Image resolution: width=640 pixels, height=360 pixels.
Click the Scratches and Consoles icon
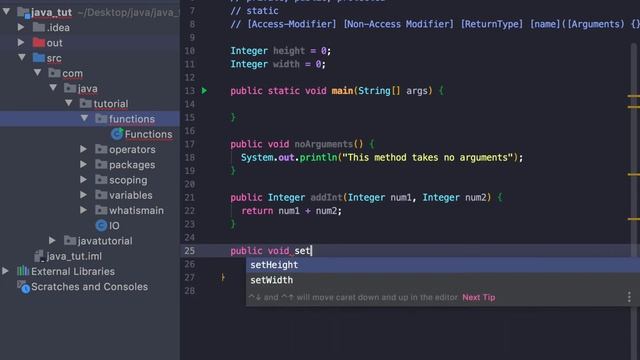point(23,287)
